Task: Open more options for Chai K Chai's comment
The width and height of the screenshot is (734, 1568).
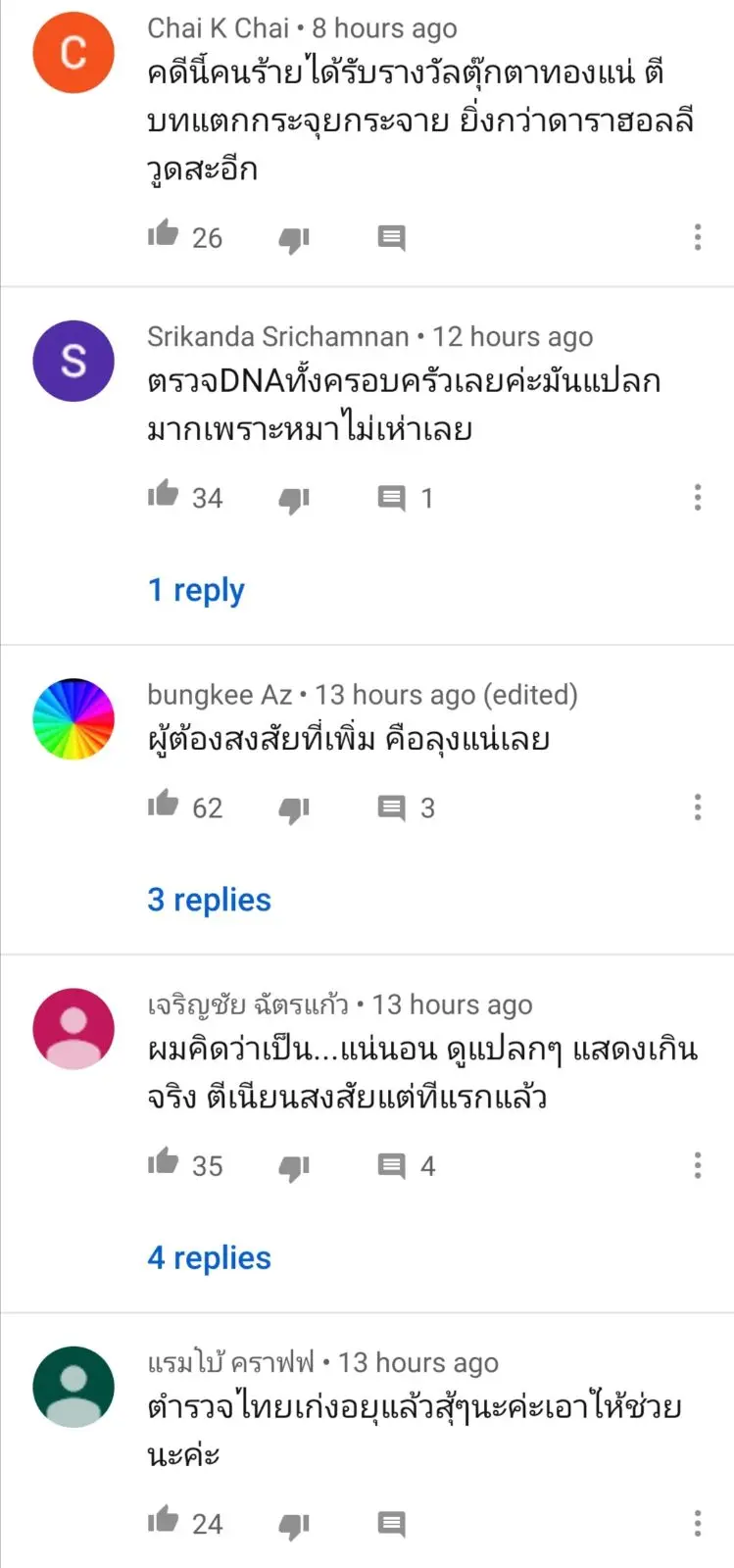Action: point(698,237)
